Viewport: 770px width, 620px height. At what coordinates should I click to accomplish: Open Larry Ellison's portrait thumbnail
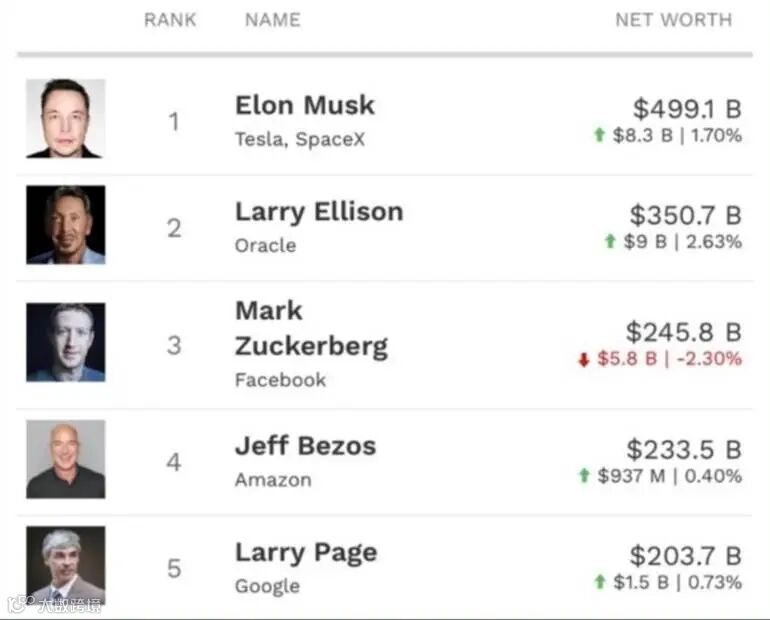coord(65,225)
